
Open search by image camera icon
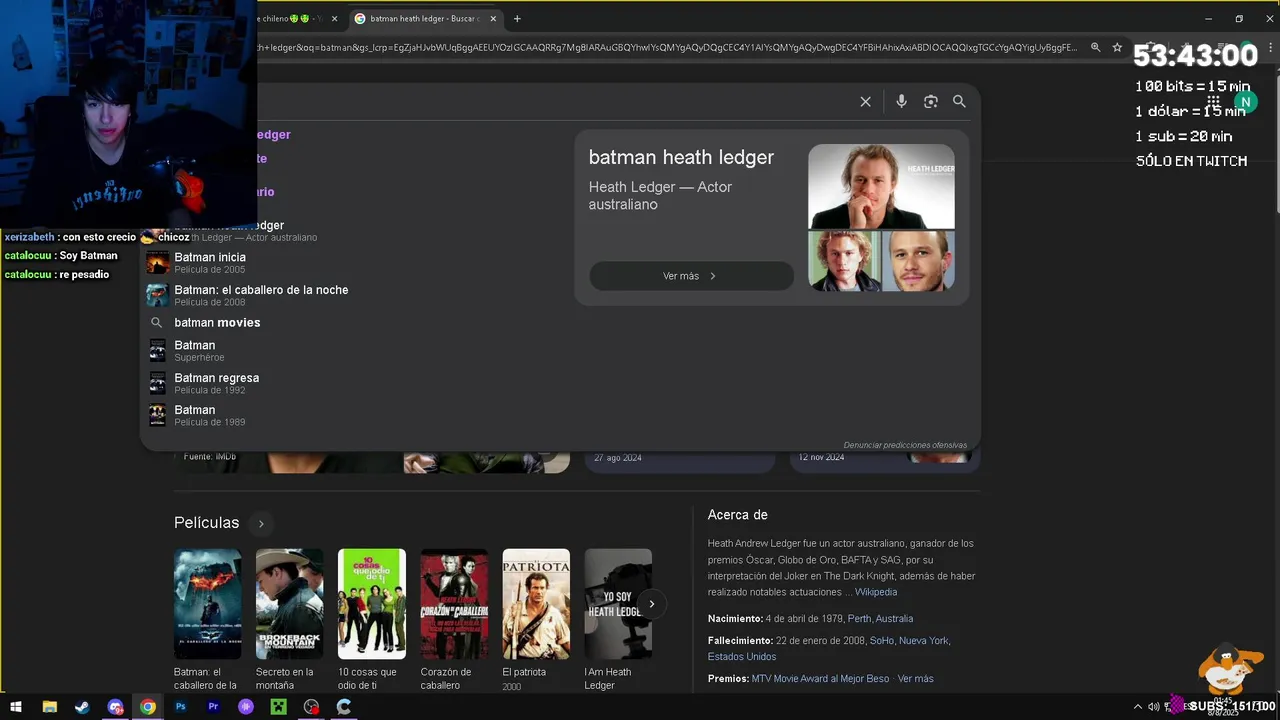point(931,101)
